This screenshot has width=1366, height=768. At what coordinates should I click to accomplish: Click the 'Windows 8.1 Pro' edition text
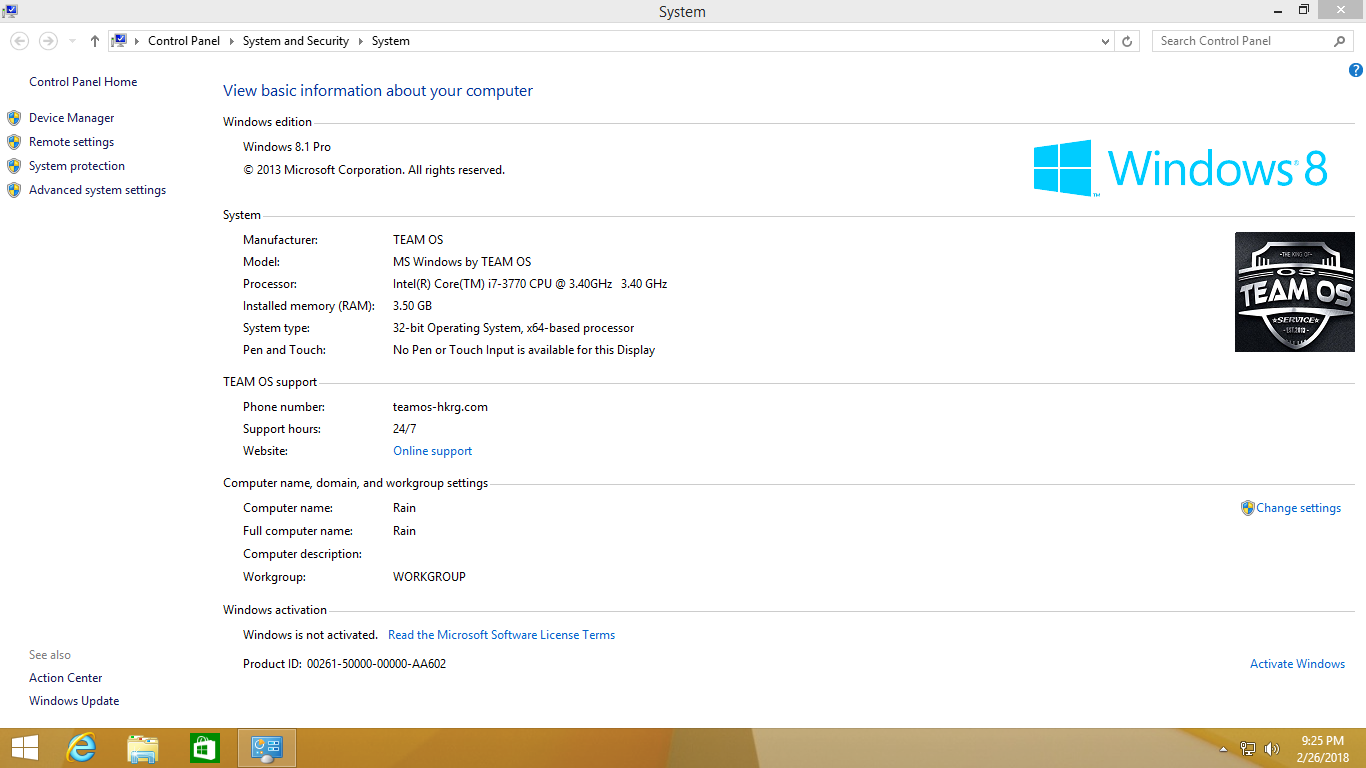(287, 147)
